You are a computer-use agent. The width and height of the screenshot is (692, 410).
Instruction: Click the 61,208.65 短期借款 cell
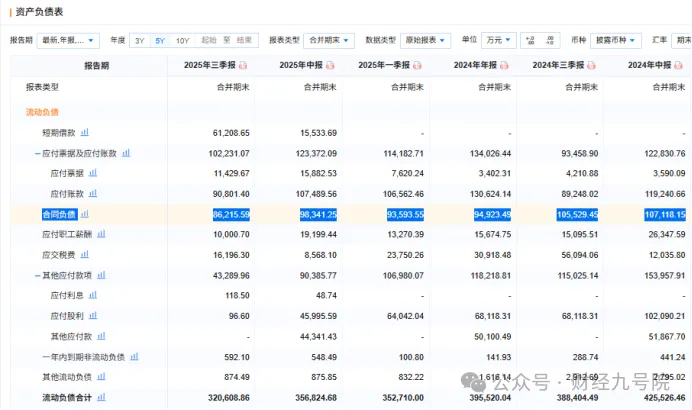point(231,133)
